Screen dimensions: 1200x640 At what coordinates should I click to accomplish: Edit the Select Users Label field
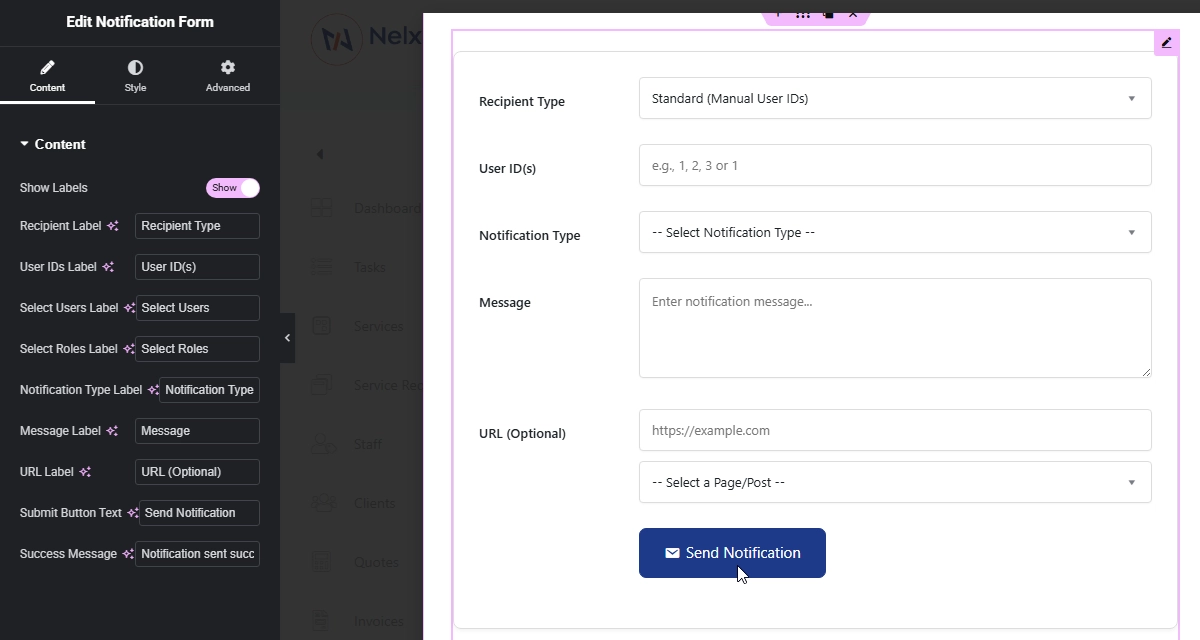point(197,308)
